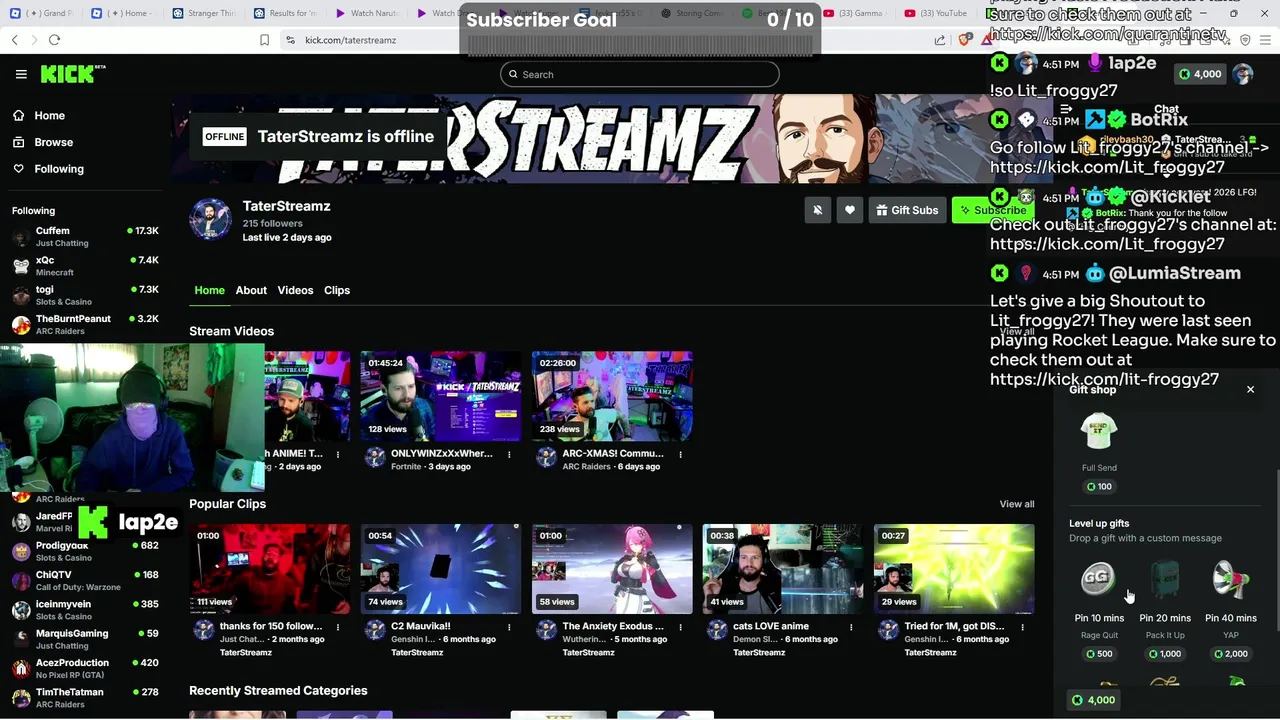Click the 500 Kicks price on Rage Quit
1280x720 pixels.
coord(1099,654)
